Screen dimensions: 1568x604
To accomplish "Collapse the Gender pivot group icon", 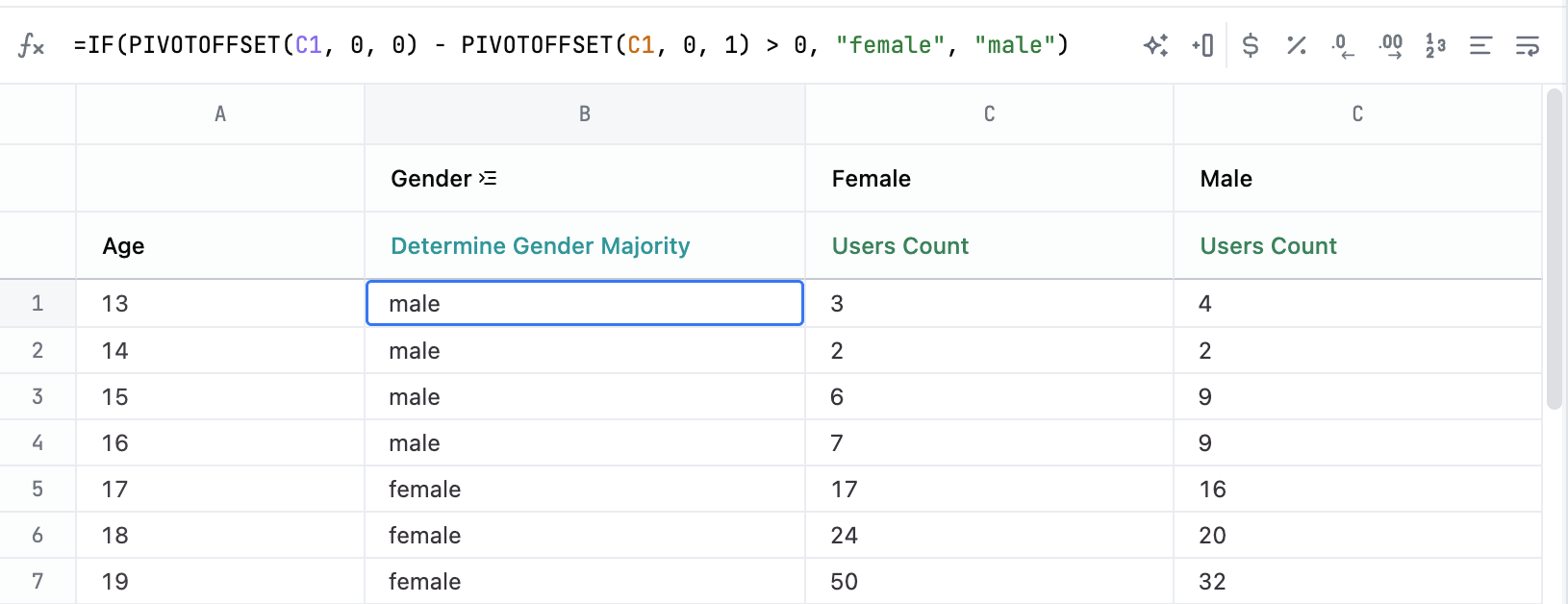I will pyautogui.click(x=489, y=178).
